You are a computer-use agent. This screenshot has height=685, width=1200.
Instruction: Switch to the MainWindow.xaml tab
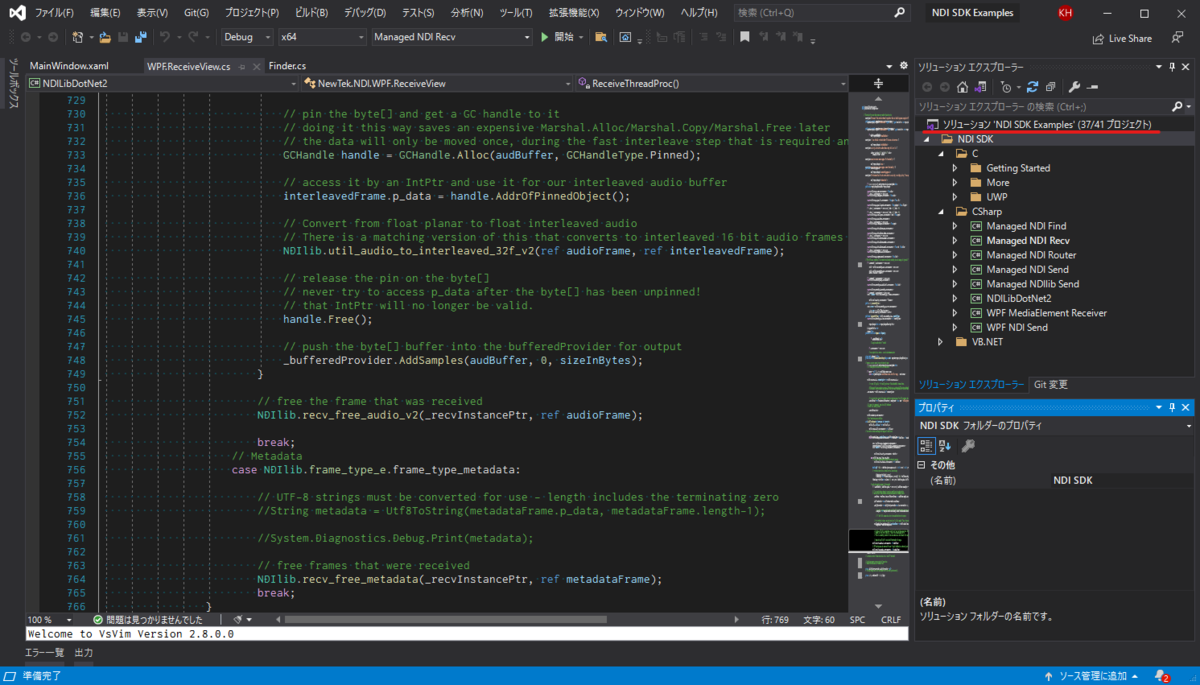68,66
